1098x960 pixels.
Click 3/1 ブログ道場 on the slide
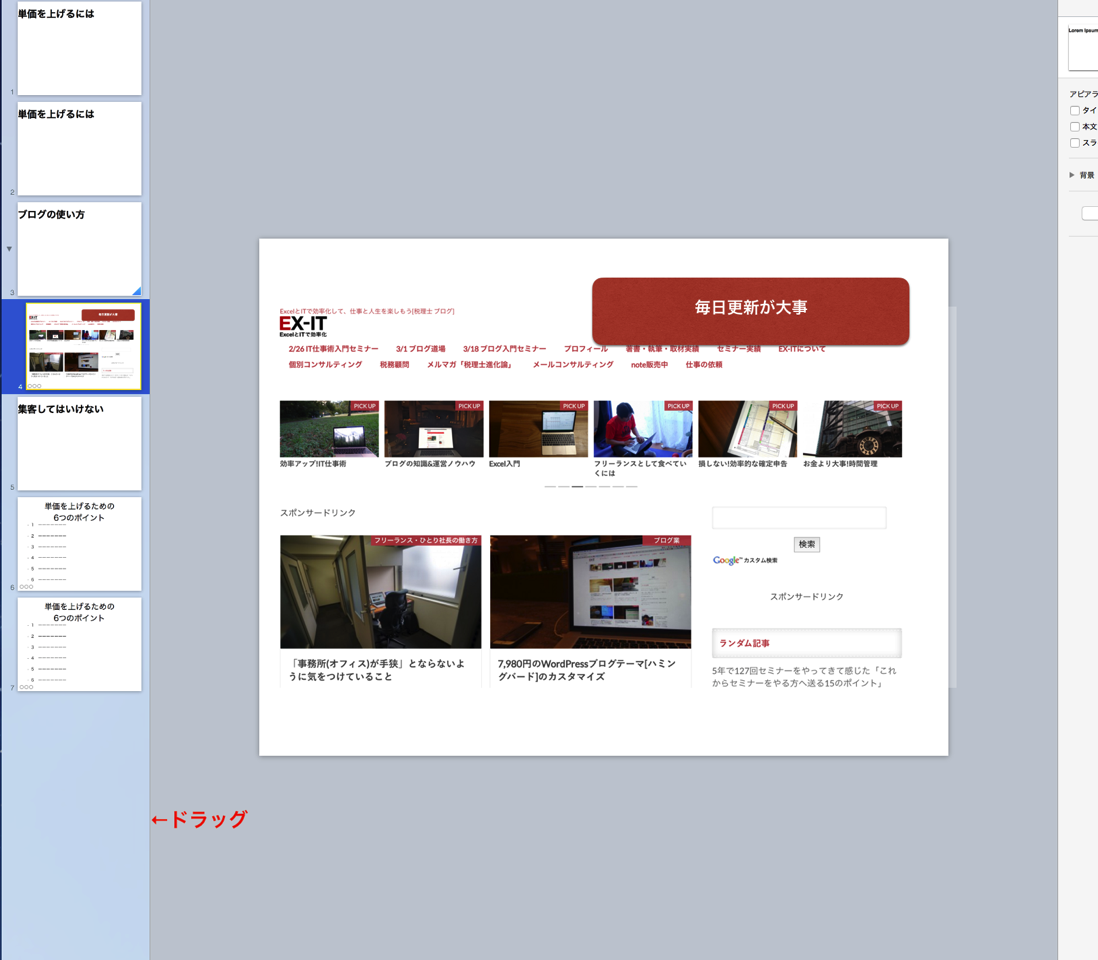point(420,349)
